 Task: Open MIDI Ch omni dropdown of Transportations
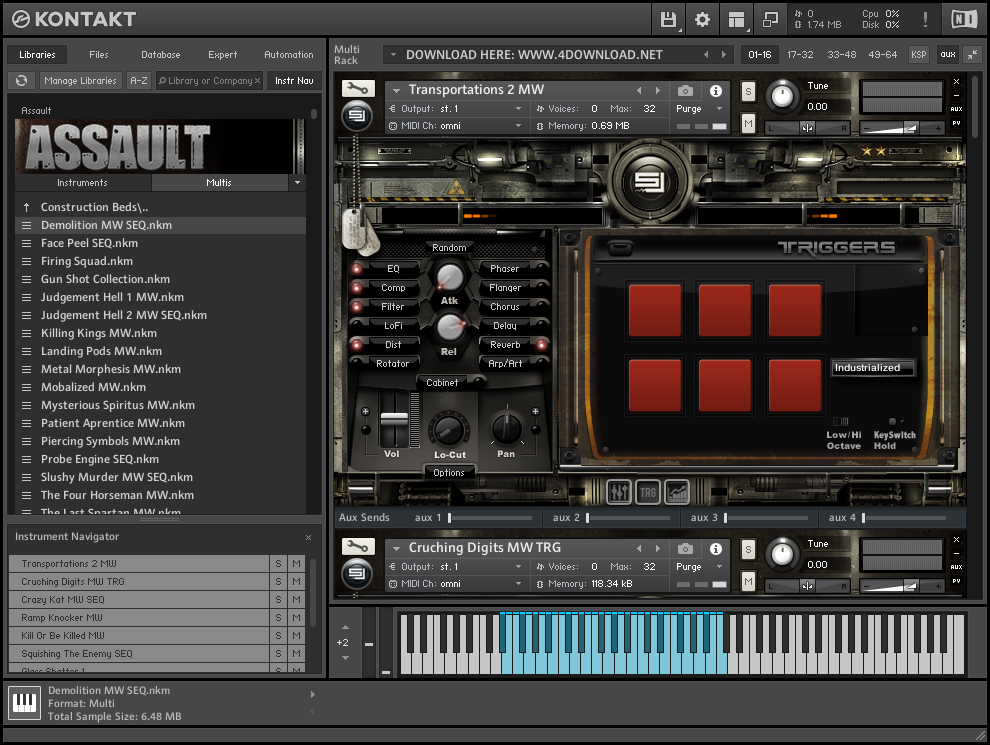click(x=518, y=126)
